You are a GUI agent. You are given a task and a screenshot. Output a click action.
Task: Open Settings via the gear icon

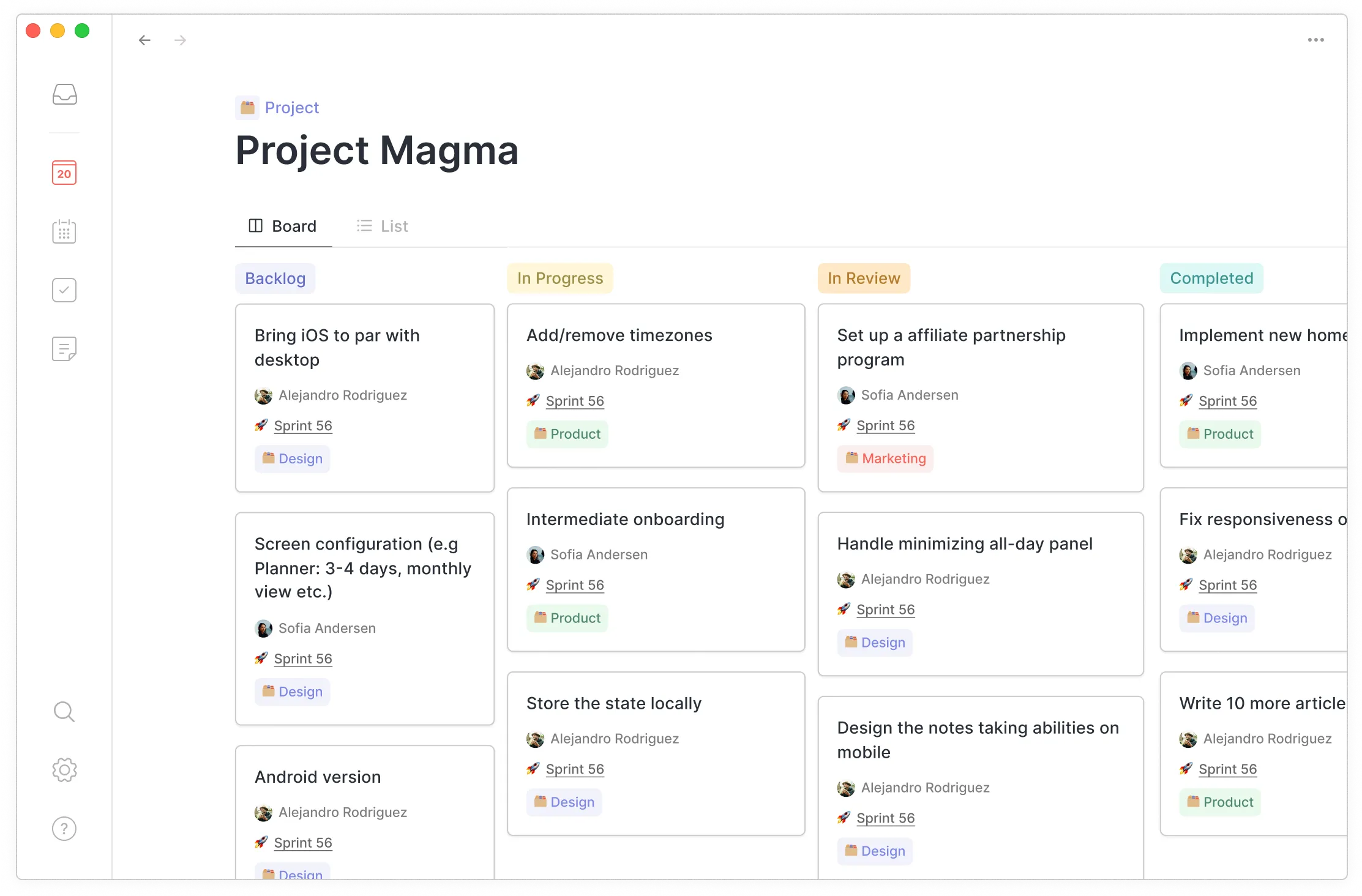(x=64, y=769)
